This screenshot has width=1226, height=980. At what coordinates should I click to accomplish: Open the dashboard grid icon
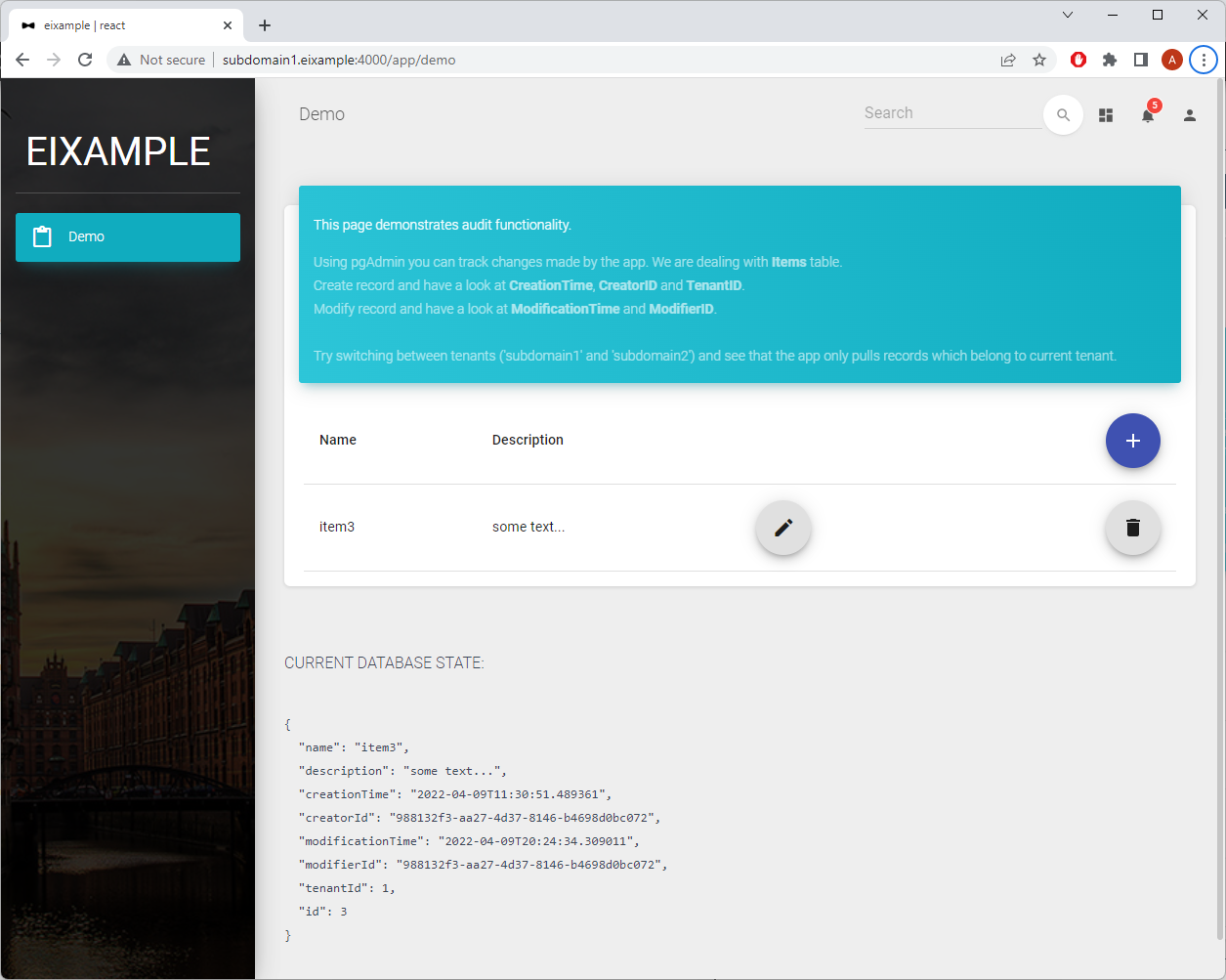tap(1106, 115)
